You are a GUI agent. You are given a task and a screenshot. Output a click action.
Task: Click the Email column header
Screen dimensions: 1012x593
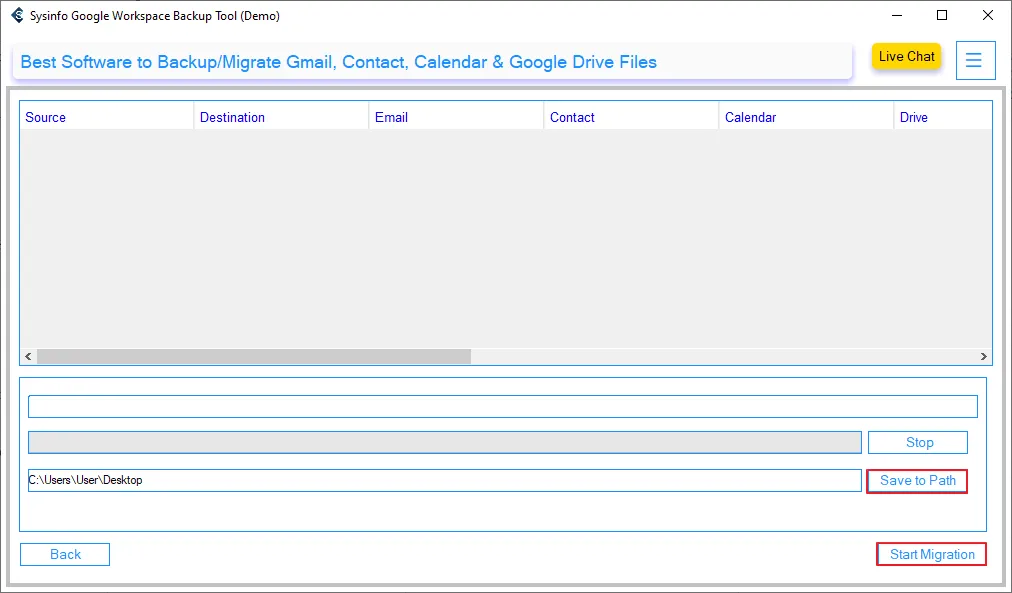[391, 117]
